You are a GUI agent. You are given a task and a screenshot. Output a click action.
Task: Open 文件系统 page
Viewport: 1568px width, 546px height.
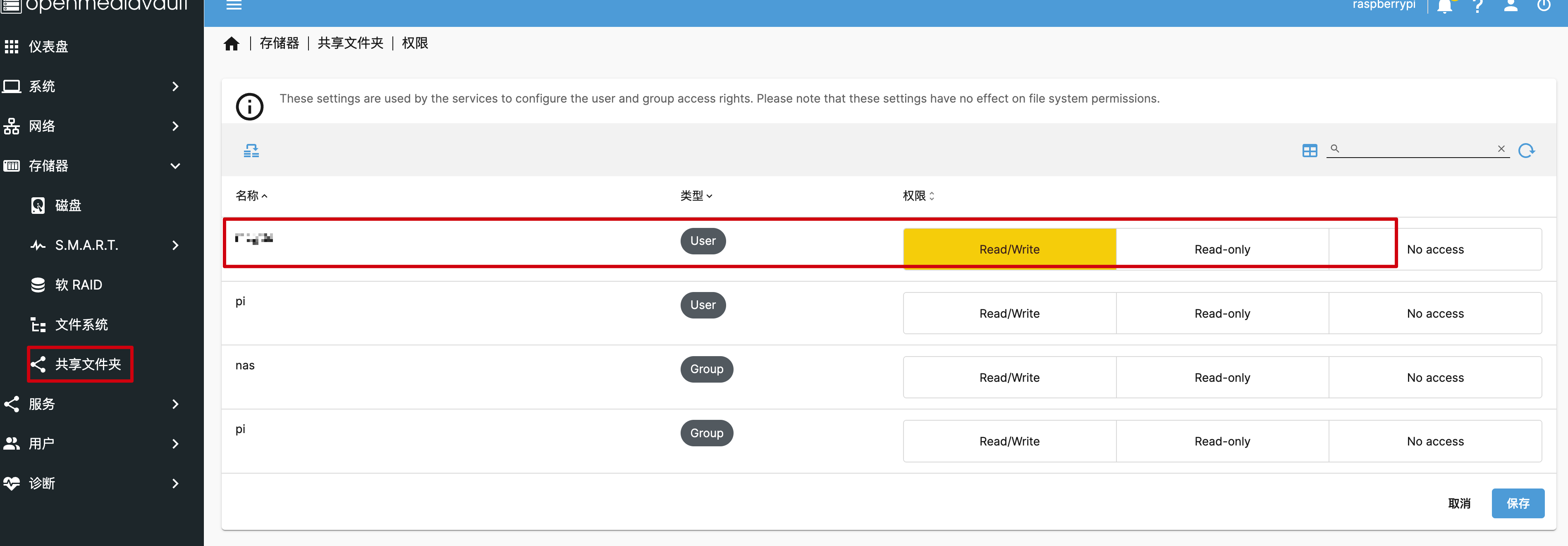coord(102,324)
